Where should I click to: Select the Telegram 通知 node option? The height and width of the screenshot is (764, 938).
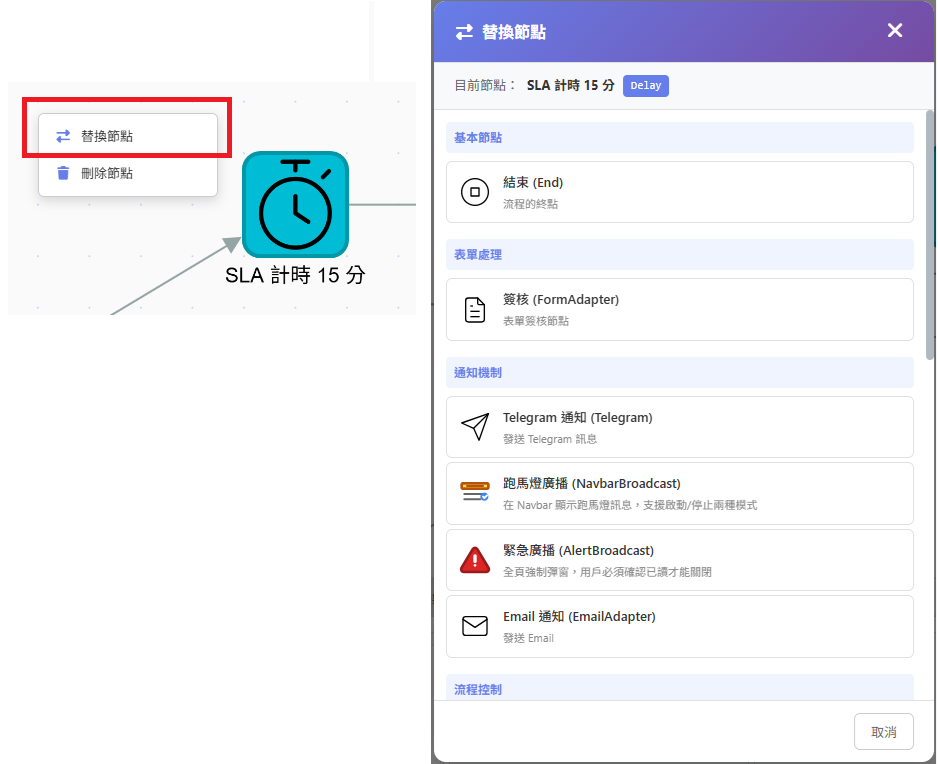[x=680, y=427]
